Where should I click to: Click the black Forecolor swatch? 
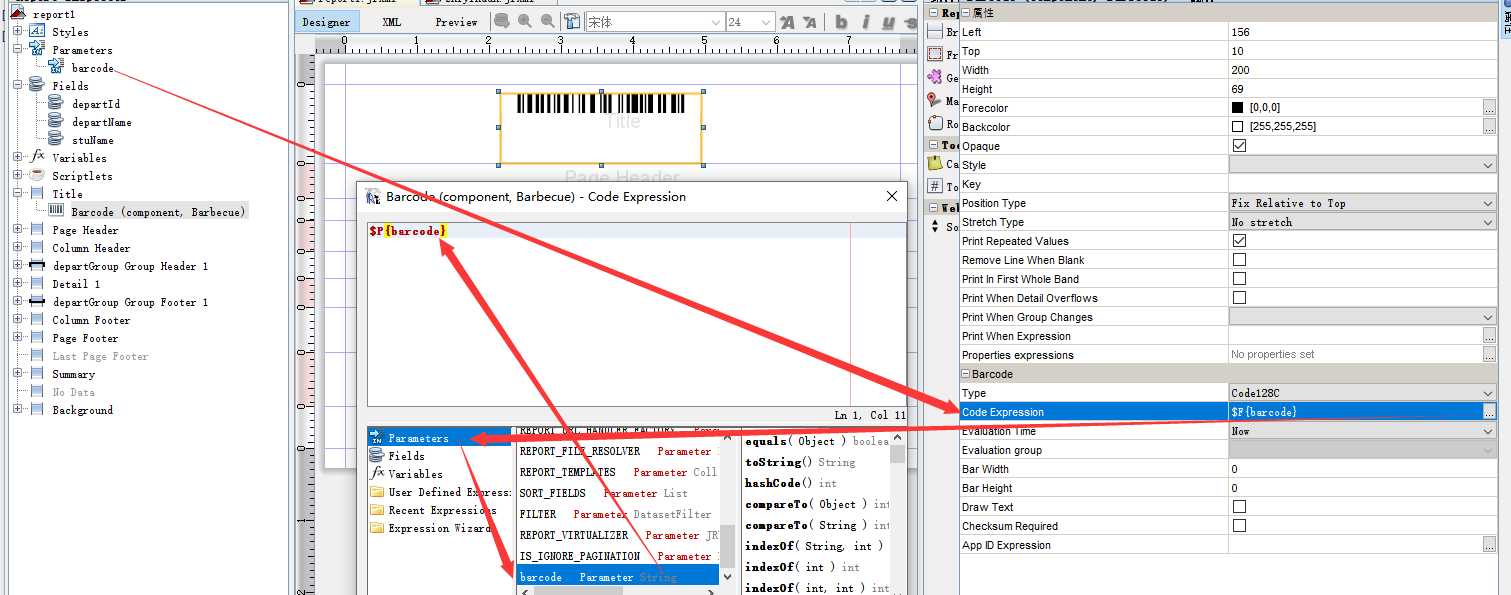tap(1238, 108)
